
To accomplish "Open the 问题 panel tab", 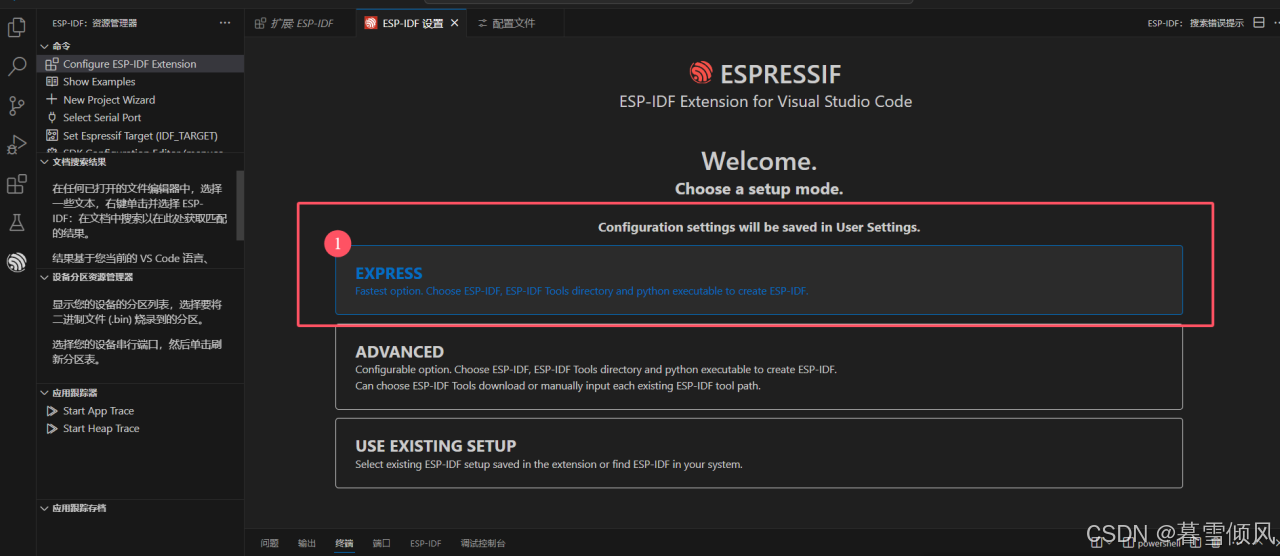I will click(x=269, y=543).
